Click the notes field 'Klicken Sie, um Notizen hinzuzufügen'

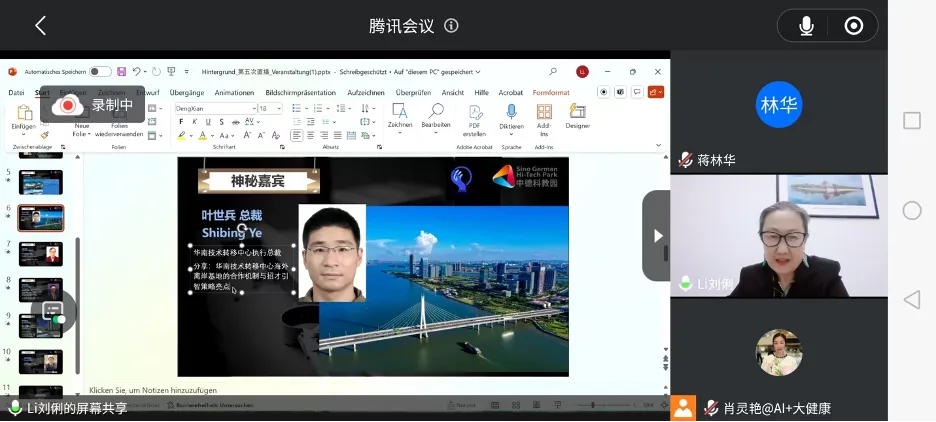click(153, 390)
